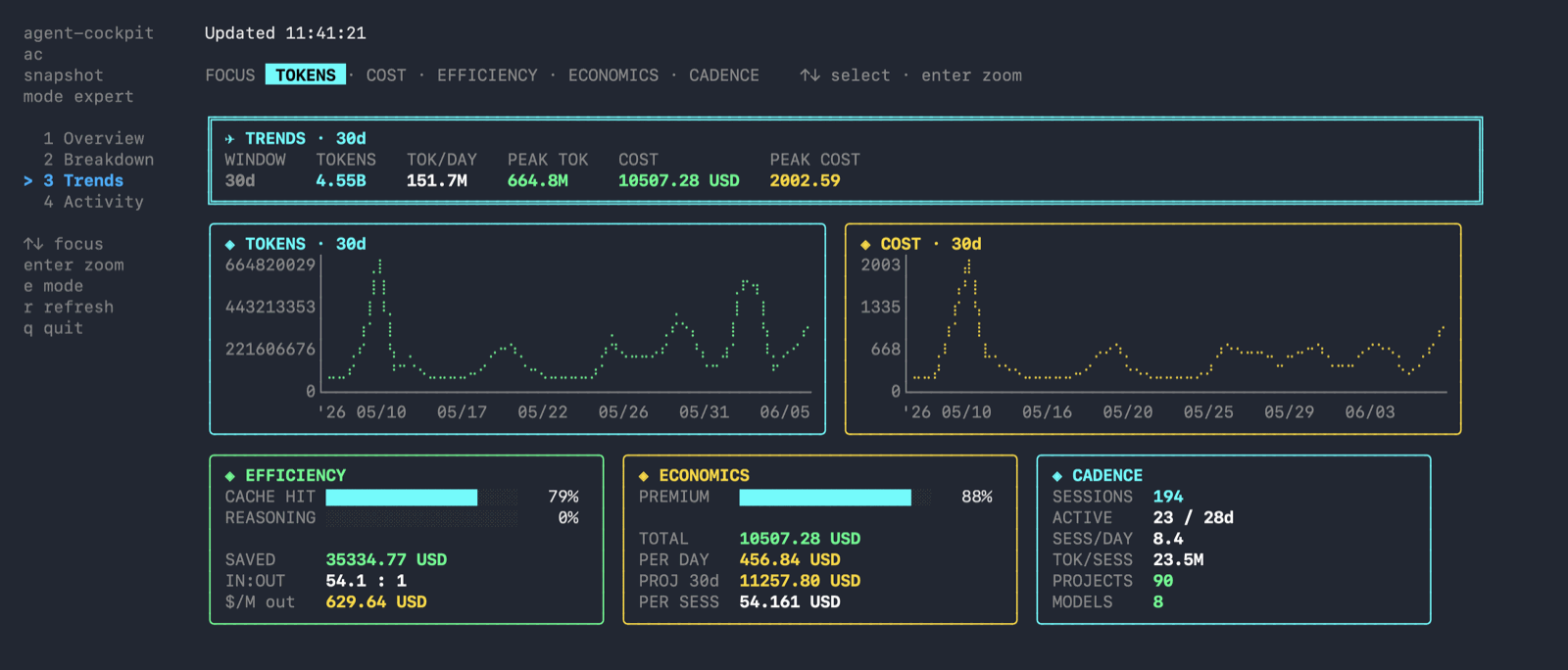Click the TRENDS 30d panel title
This screenshot has width=1568, height=670.
coord(306,139)
